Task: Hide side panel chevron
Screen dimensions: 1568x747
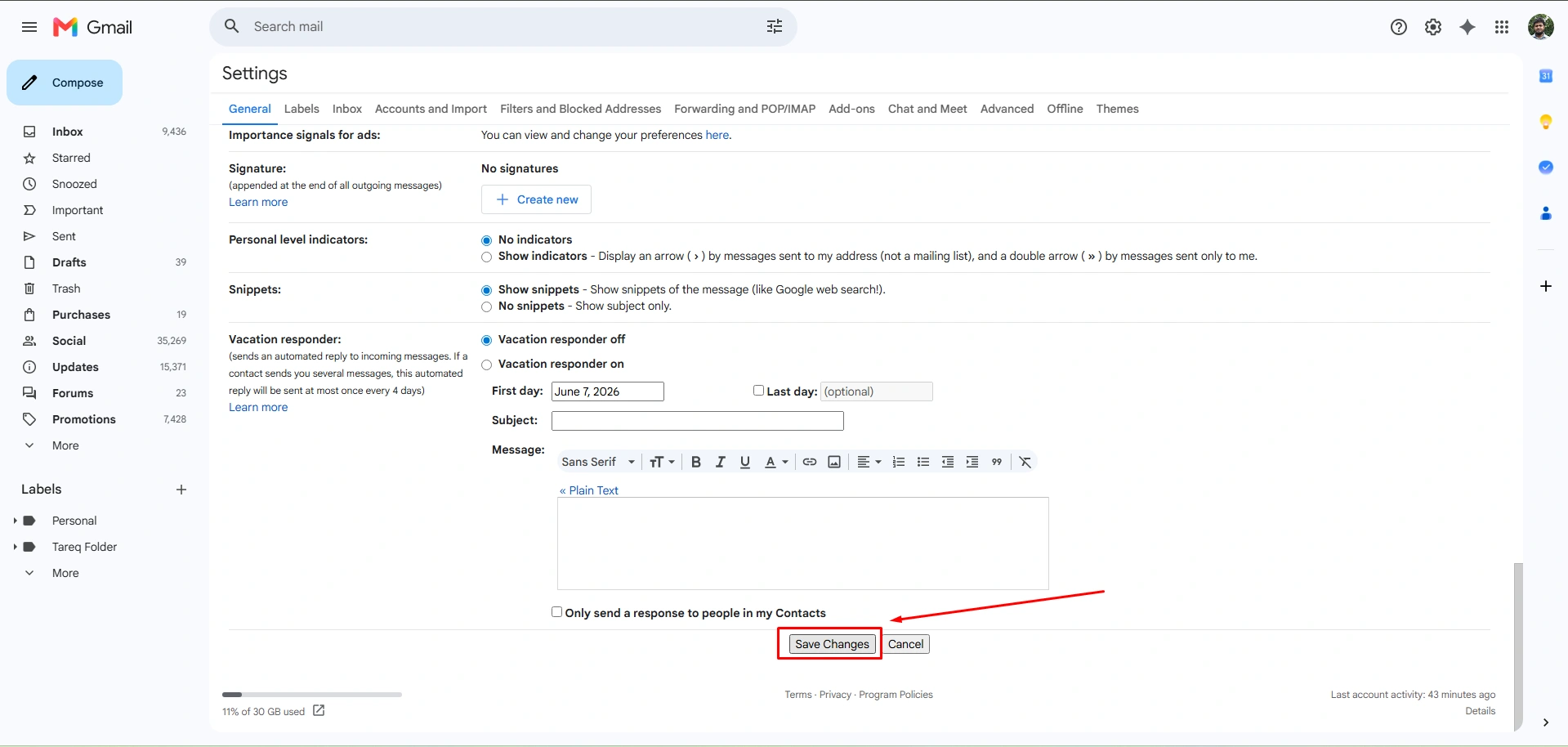Action: coord(1546,722)
